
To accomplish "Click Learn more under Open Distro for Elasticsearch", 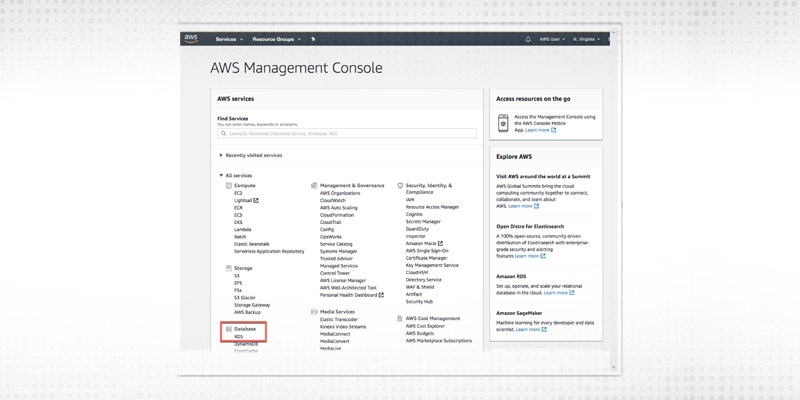I will 530,256.
